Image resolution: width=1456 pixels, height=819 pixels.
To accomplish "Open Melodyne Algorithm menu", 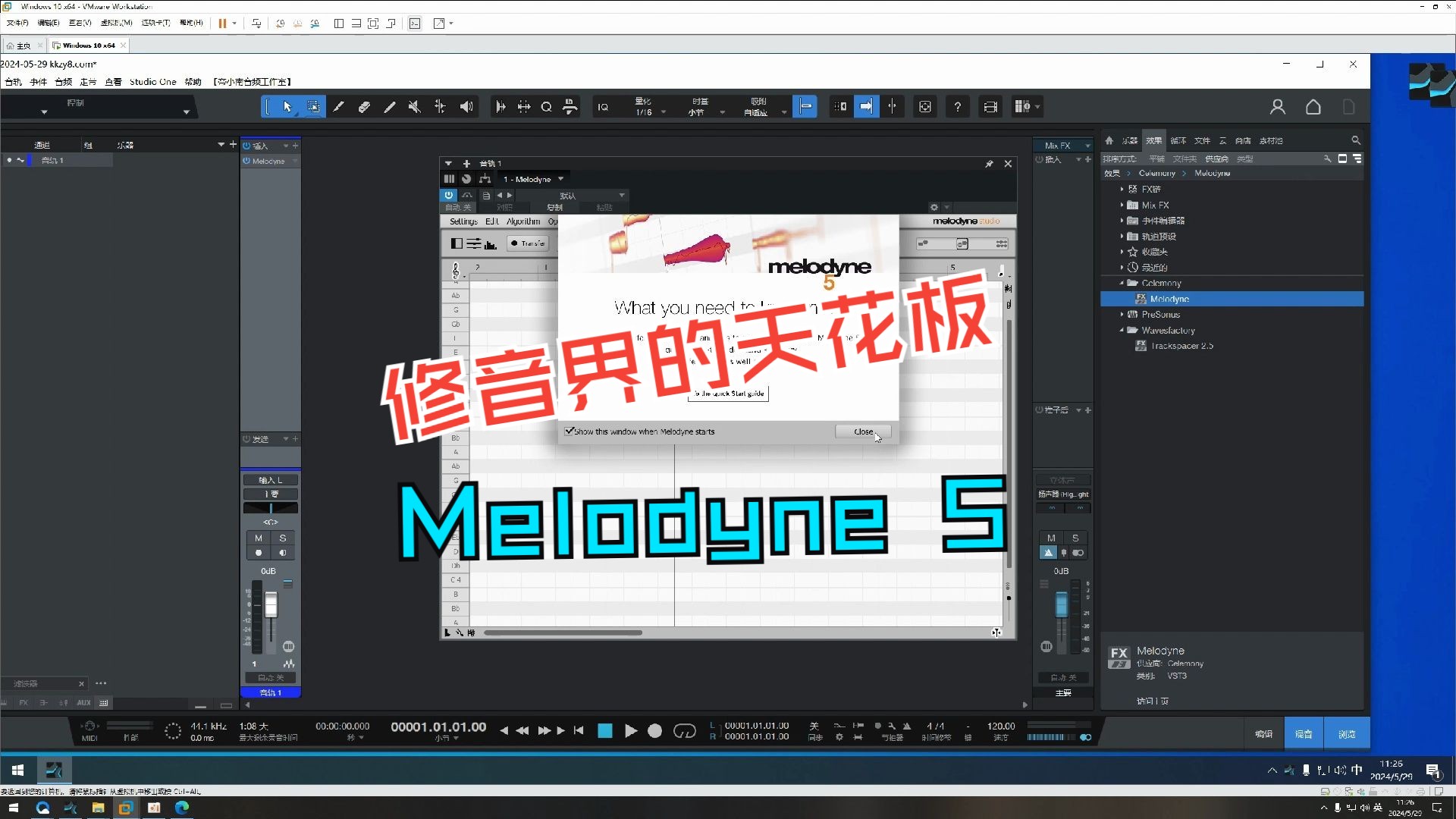I will pyautogui.click(x=523, y=221).
